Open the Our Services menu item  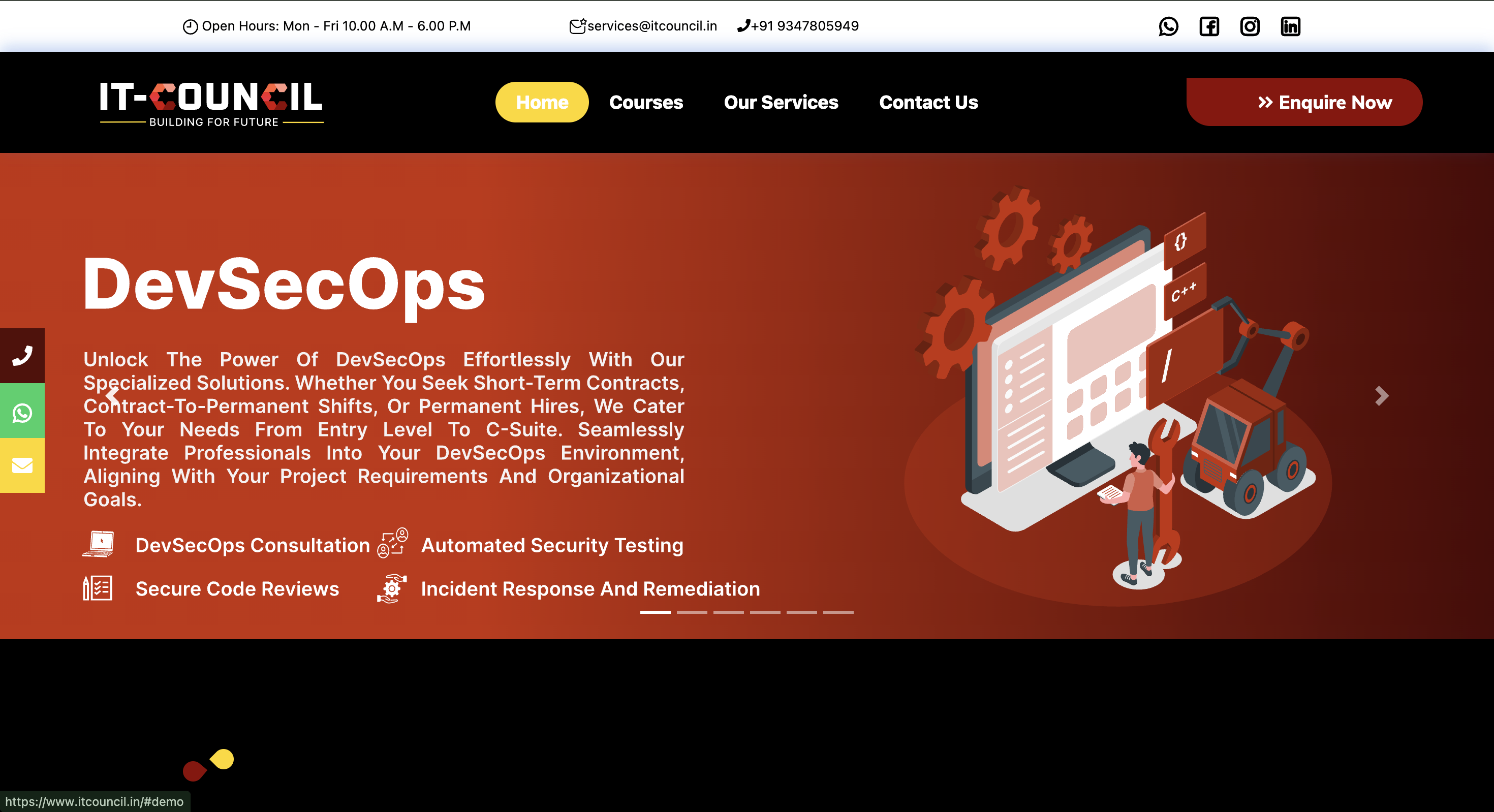coord(781,102)
